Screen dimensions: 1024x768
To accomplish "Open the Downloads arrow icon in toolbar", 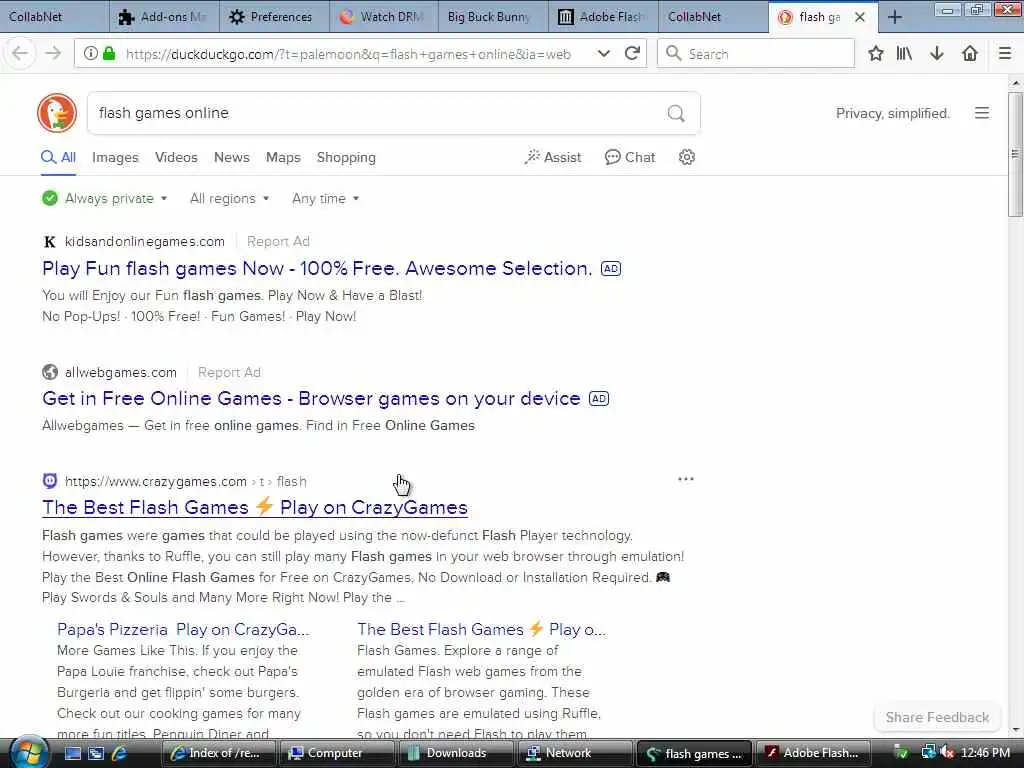I will tap(936, 54).
